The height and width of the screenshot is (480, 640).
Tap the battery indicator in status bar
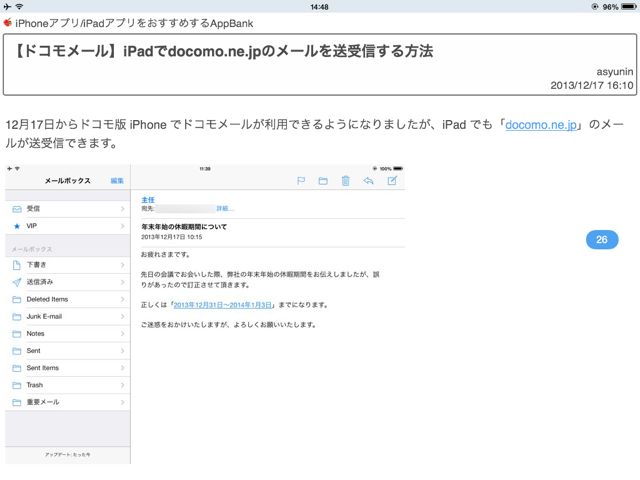(629, 7)
